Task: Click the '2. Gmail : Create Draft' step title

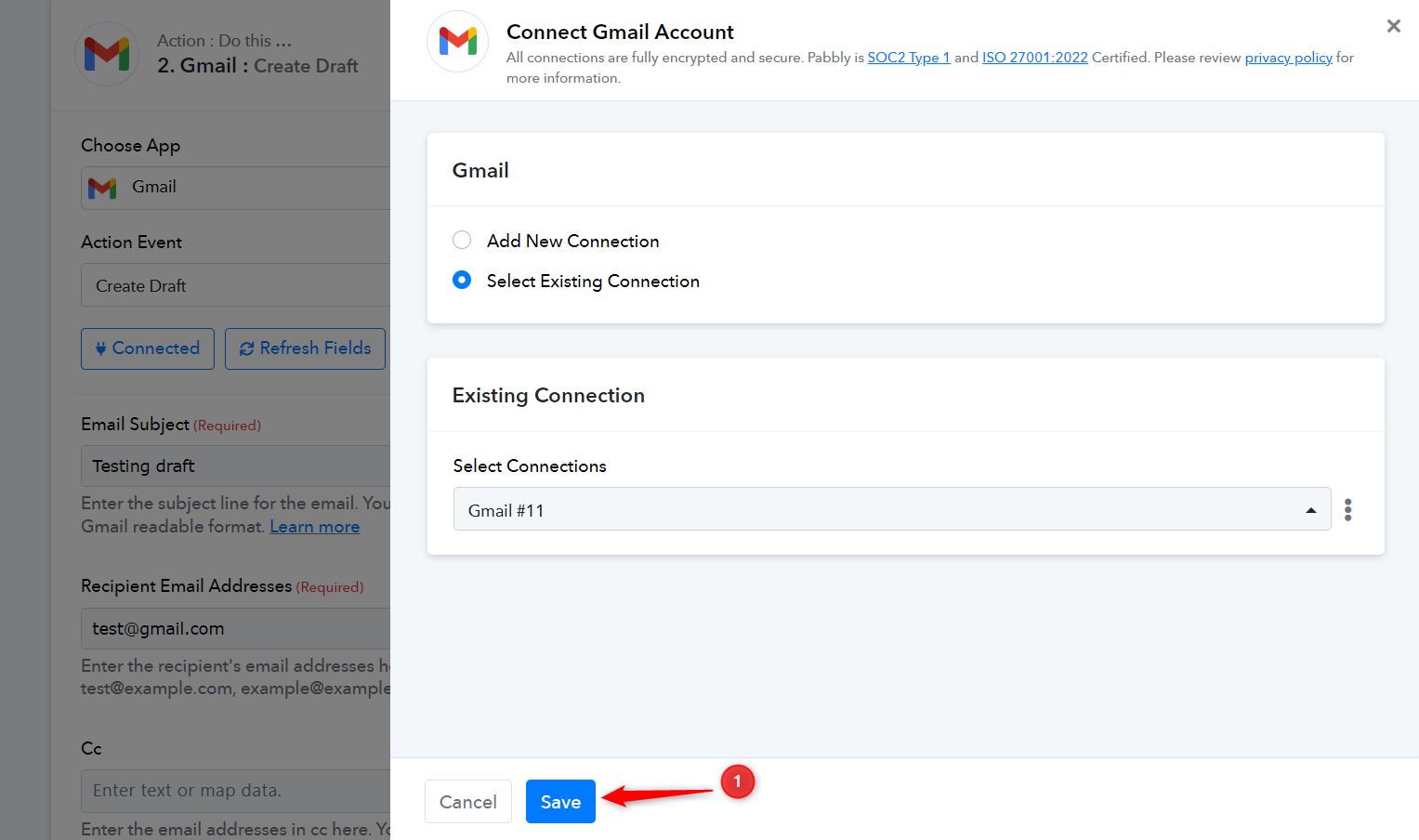Action: click(257, 66)
